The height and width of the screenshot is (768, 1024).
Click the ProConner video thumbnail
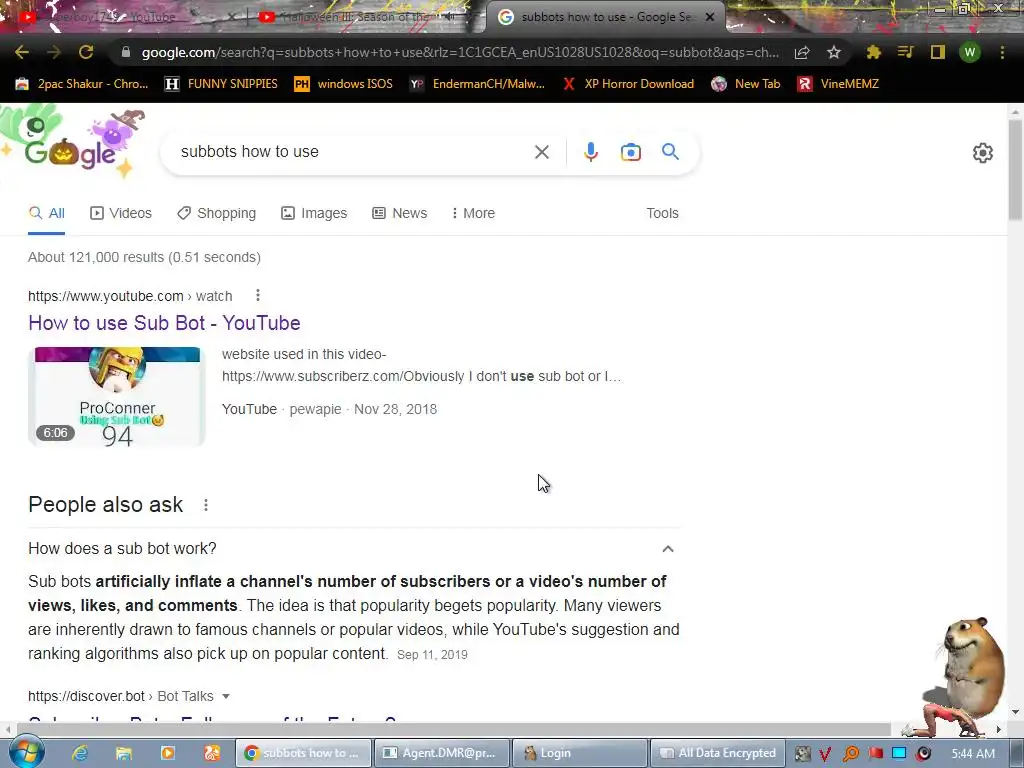click(x=117, y=396)
